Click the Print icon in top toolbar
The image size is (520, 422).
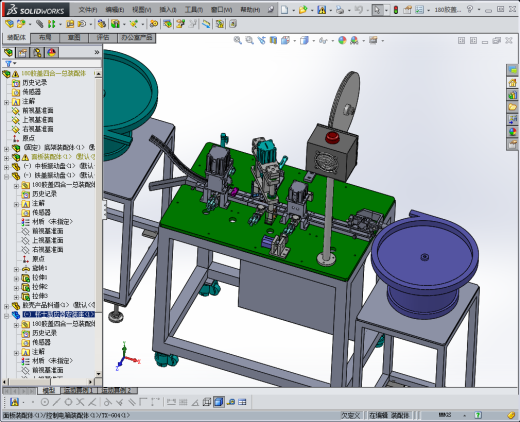(340, 10)
